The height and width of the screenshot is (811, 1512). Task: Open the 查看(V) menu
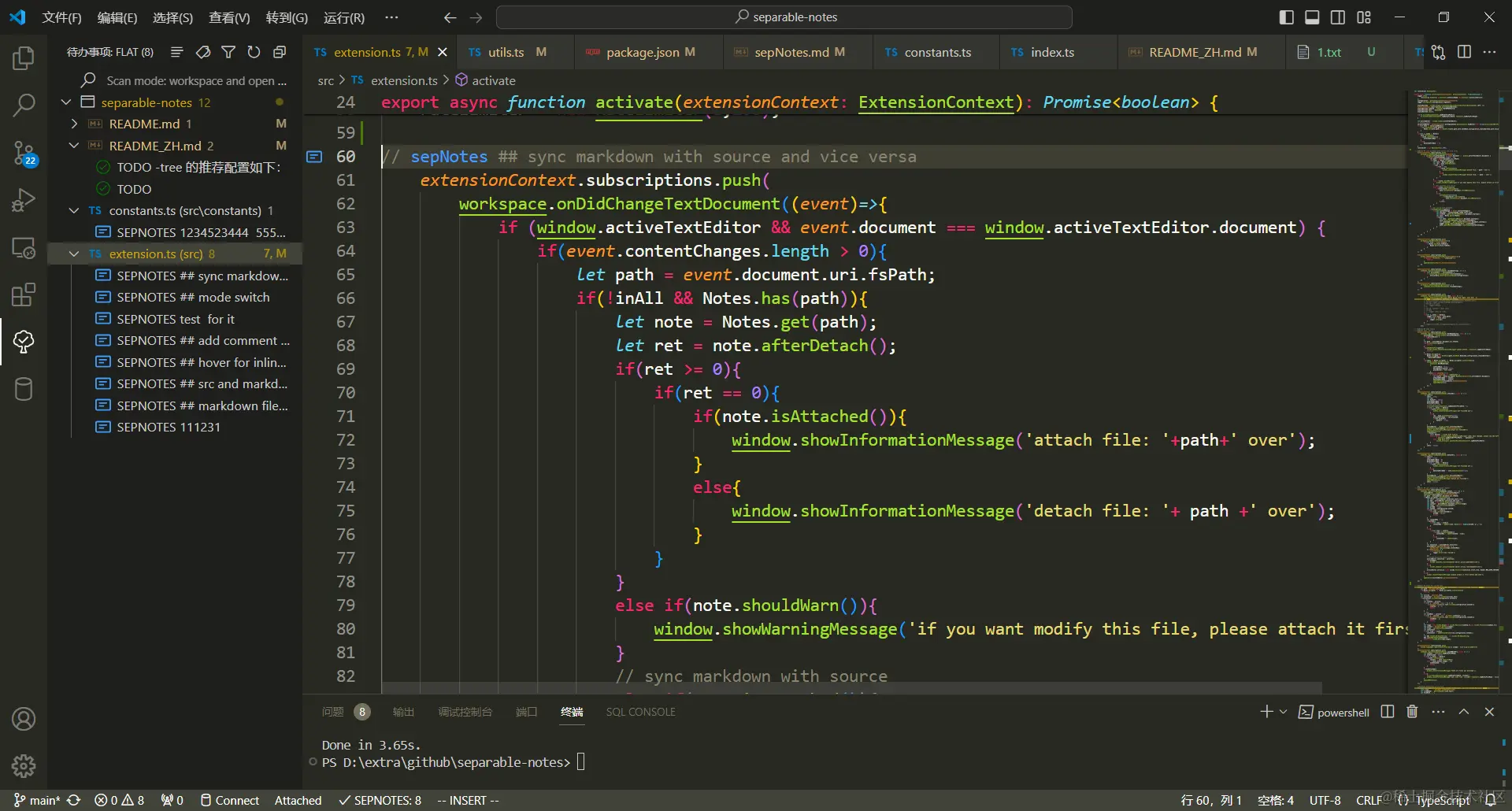(x=229, y=17)
